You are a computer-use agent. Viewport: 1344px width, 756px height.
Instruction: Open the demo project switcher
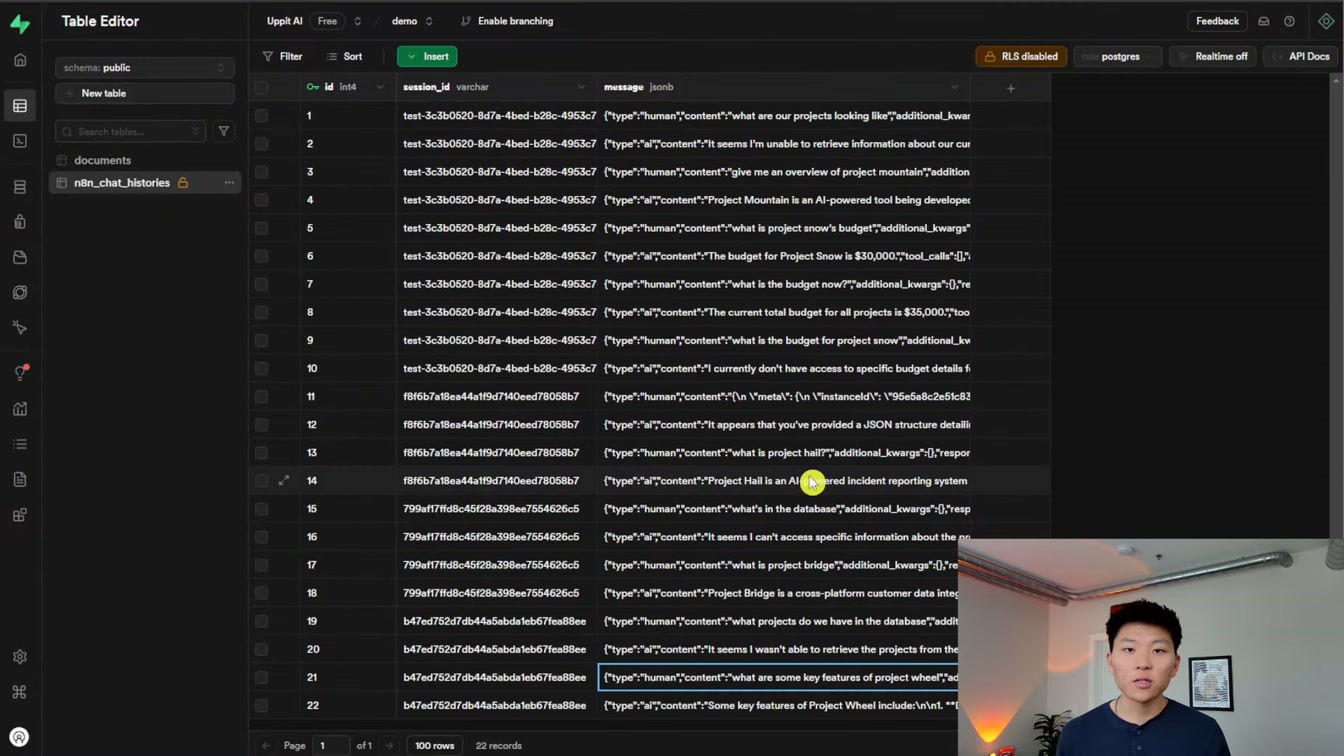429,21
